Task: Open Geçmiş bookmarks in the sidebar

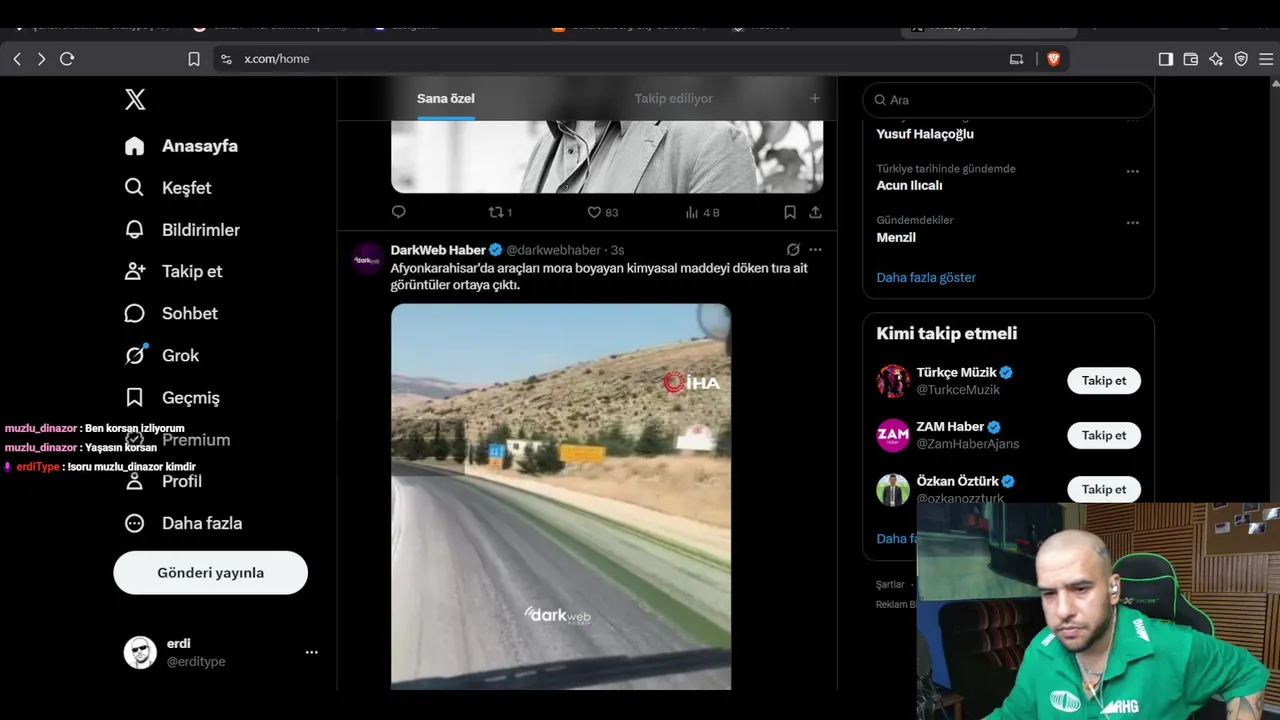Action: click(171, 398)
